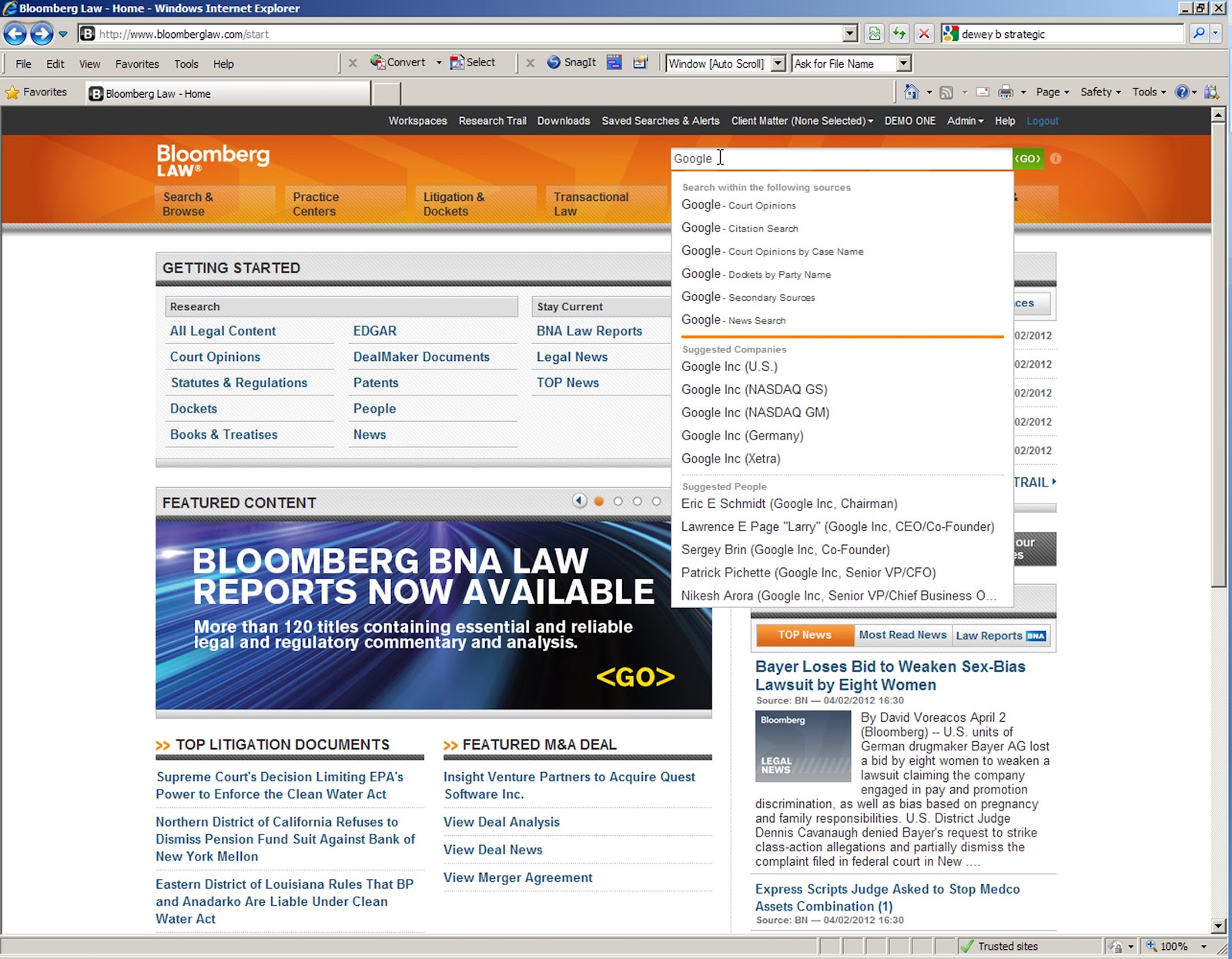Click the Read Mail icon in the command bar

point(983,92)
